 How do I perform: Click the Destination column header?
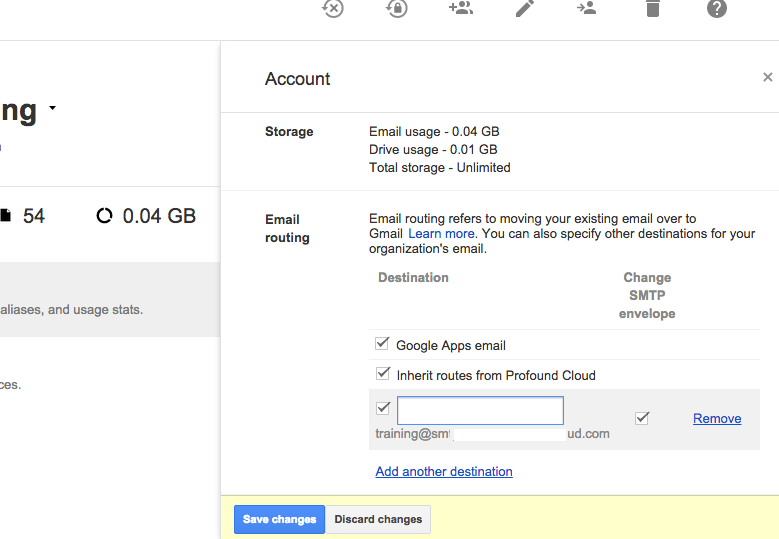[413, 277]
